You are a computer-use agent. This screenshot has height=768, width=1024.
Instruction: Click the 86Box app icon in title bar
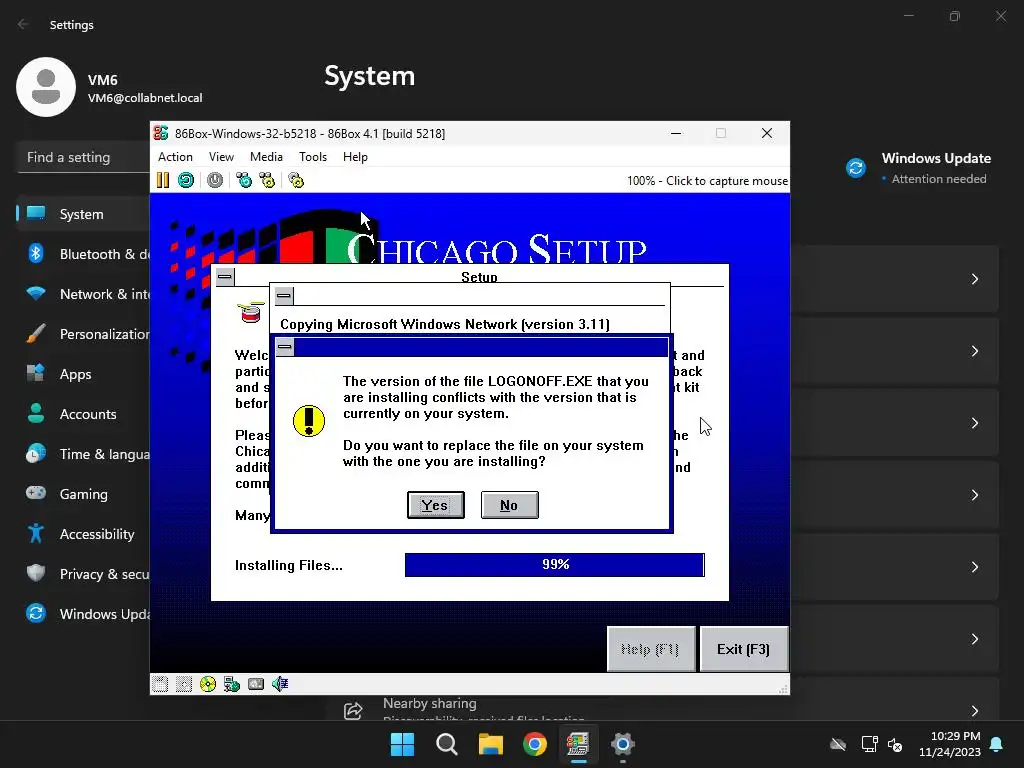pyautogui.click(x=161, y=133)
